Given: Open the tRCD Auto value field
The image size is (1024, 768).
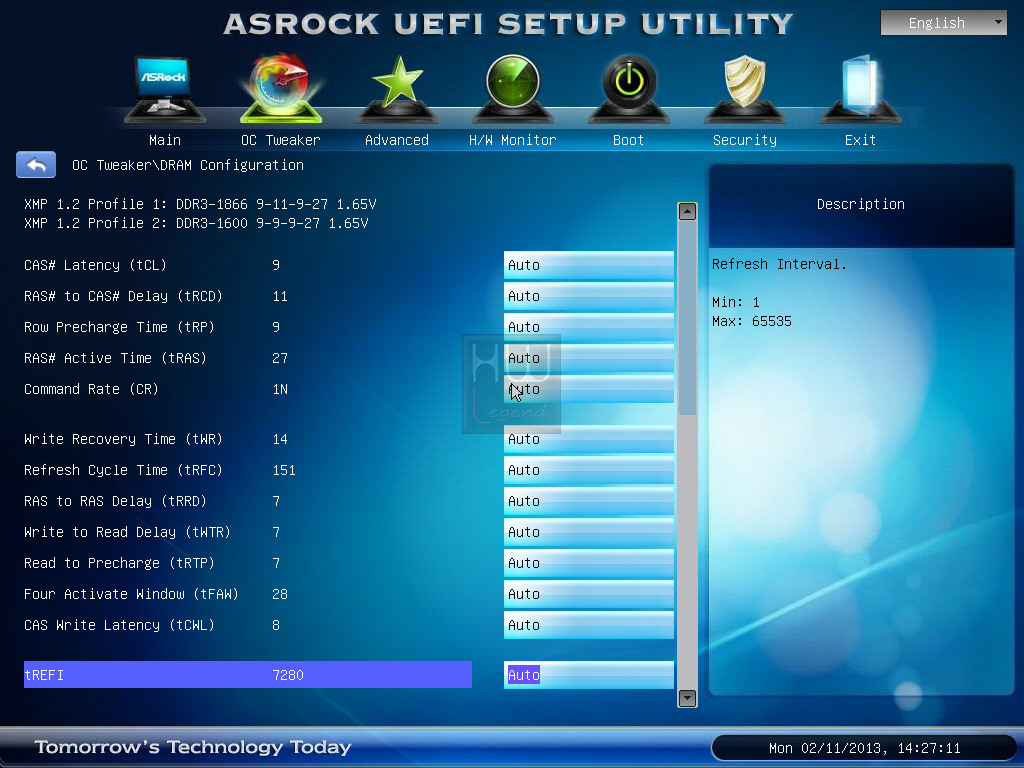Looking at the screenshot, I should (x=588, y=296).
